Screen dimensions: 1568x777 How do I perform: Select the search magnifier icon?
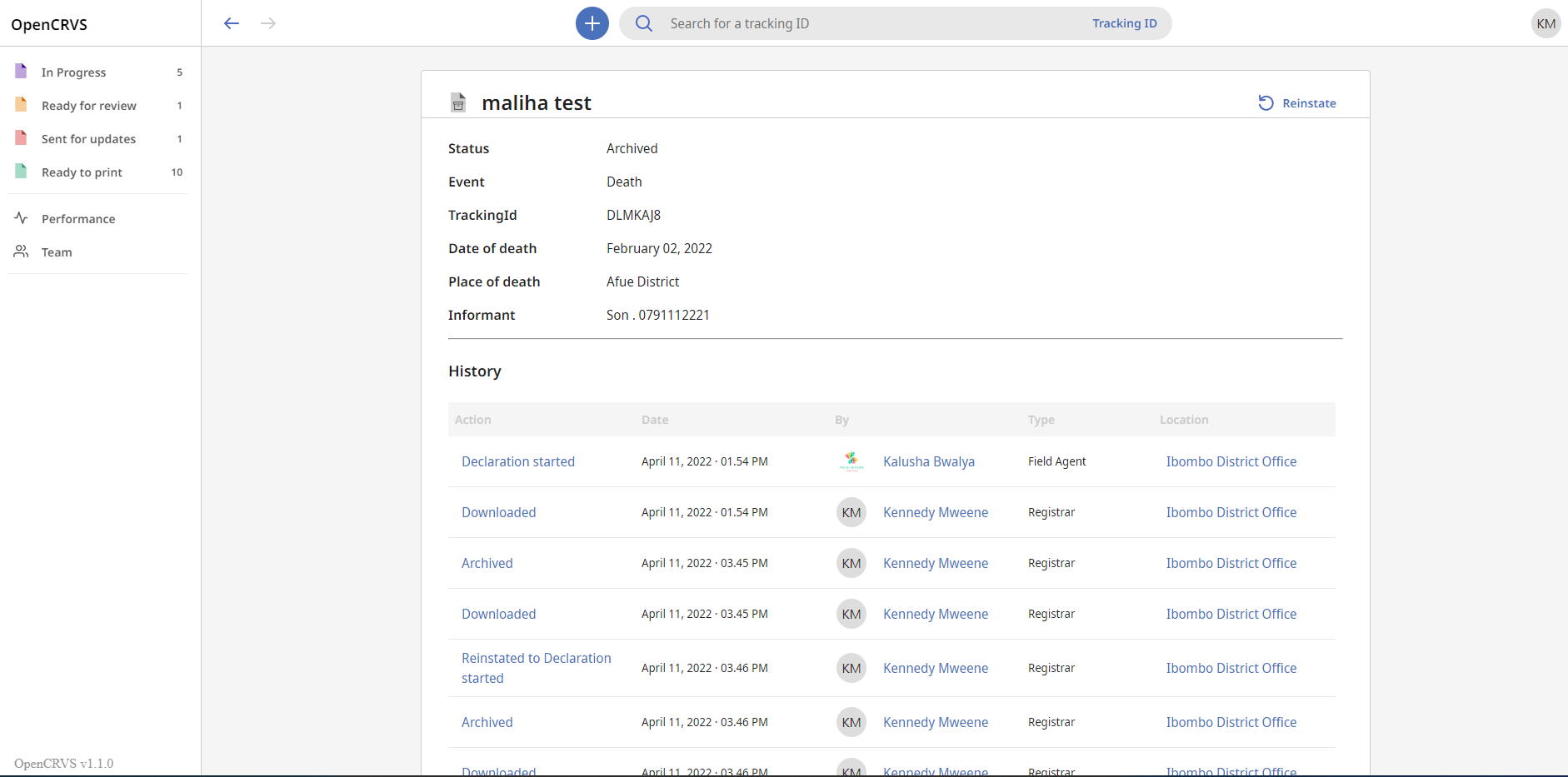(643, 23)
